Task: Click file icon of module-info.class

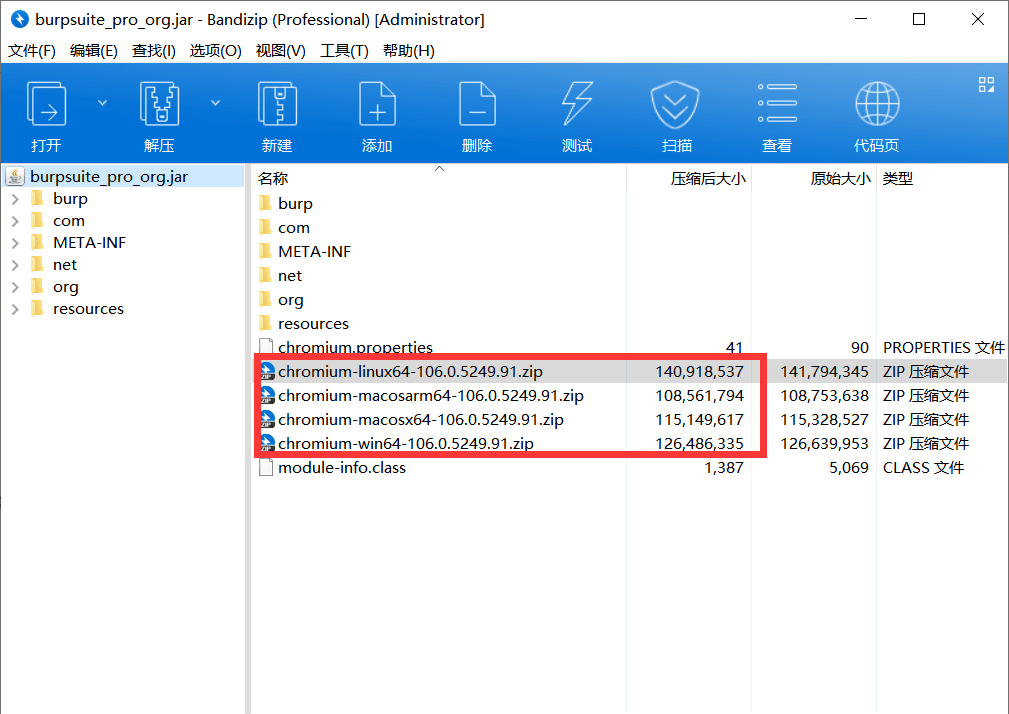Action: 266,468
